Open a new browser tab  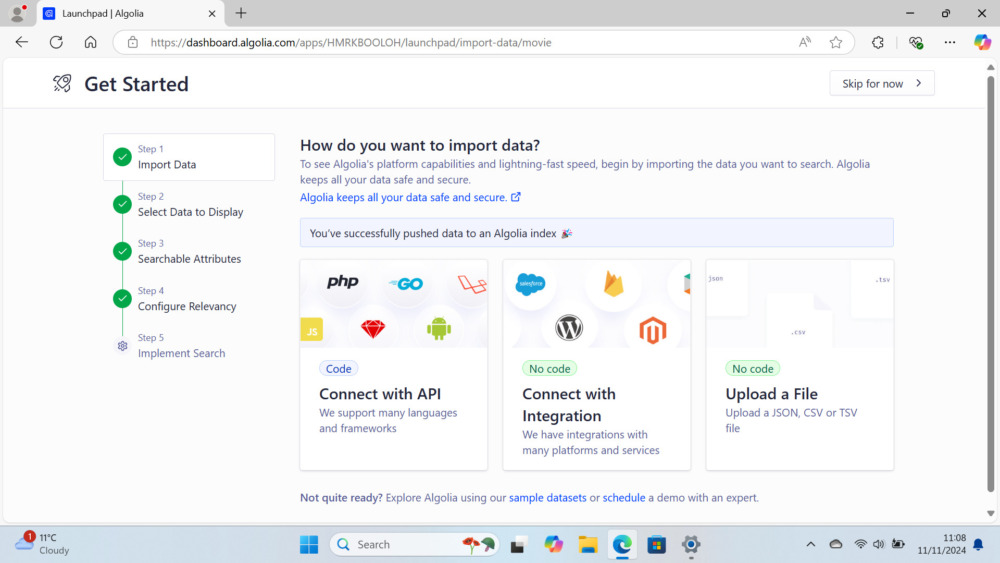(x=240, y=13)
